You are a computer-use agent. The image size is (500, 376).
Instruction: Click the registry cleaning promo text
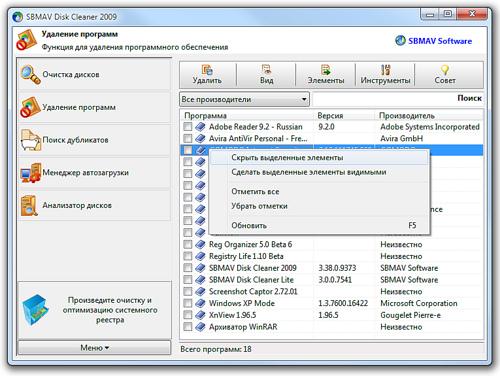point(110,310)
